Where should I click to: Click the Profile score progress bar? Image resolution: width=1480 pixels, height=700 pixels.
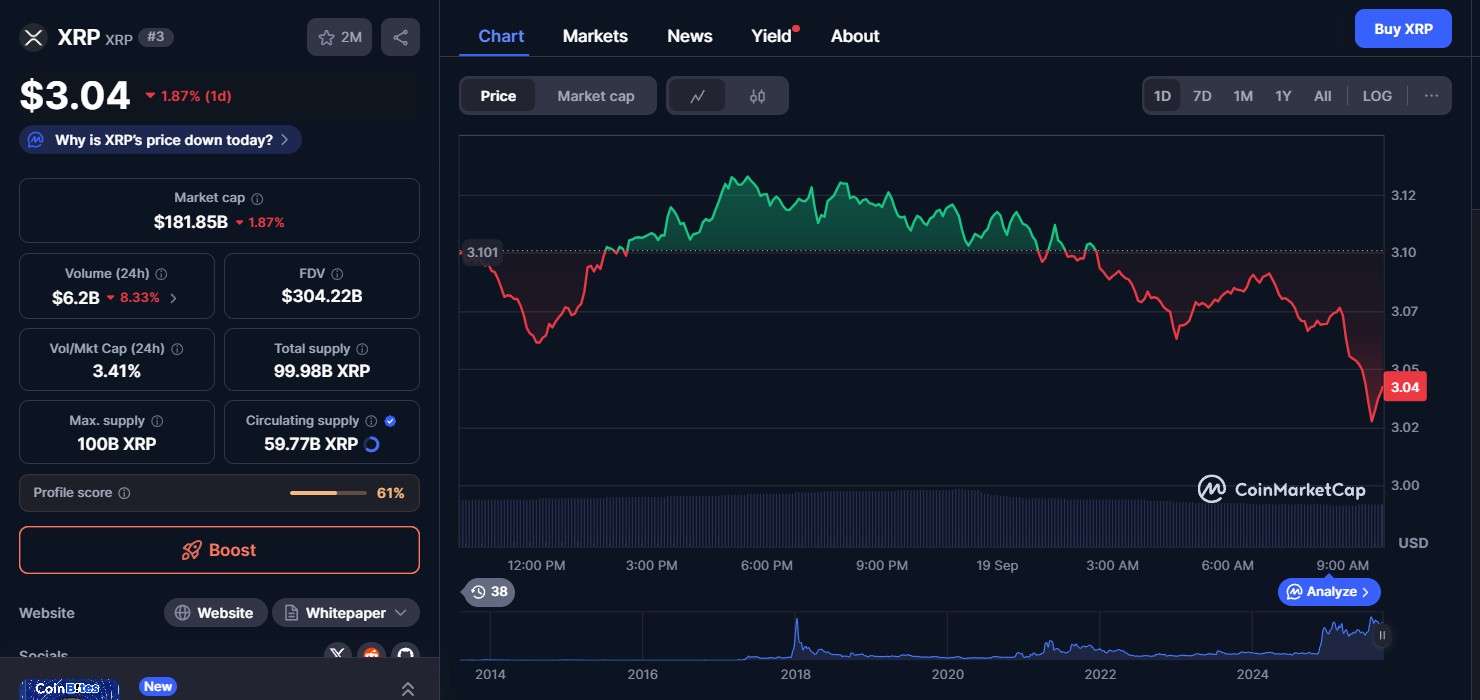(327, 493)
